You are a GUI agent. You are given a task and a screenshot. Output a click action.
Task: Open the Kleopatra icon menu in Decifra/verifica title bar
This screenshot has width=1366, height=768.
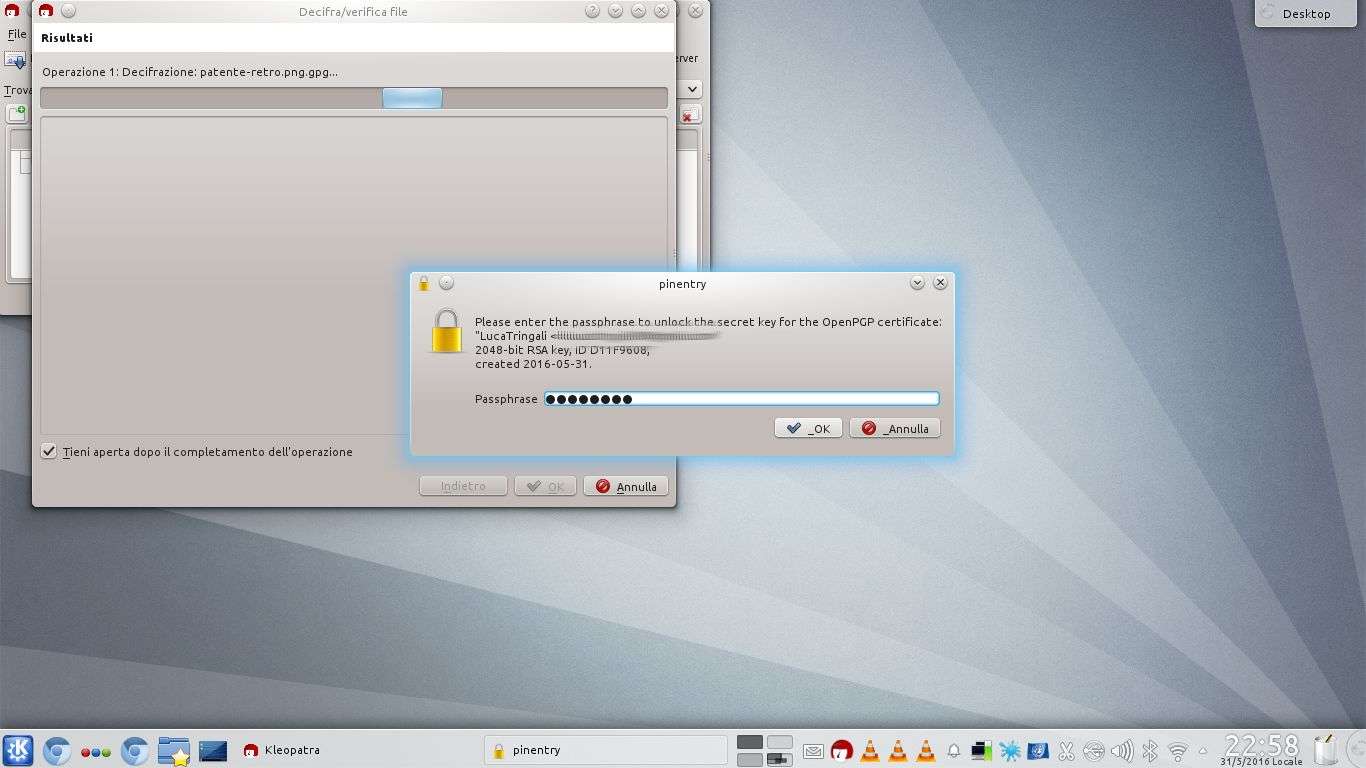46,11
